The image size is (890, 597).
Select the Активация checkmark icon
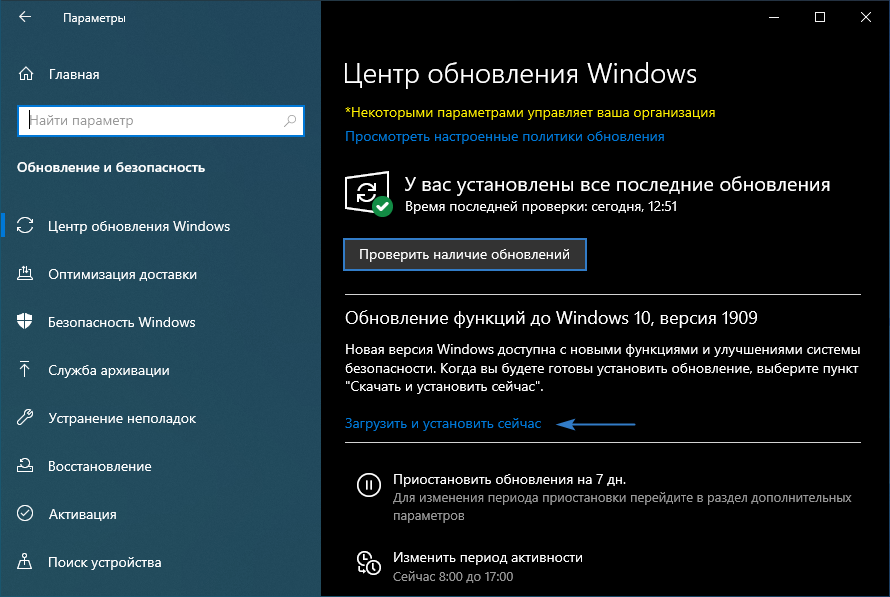click(25, 514)
